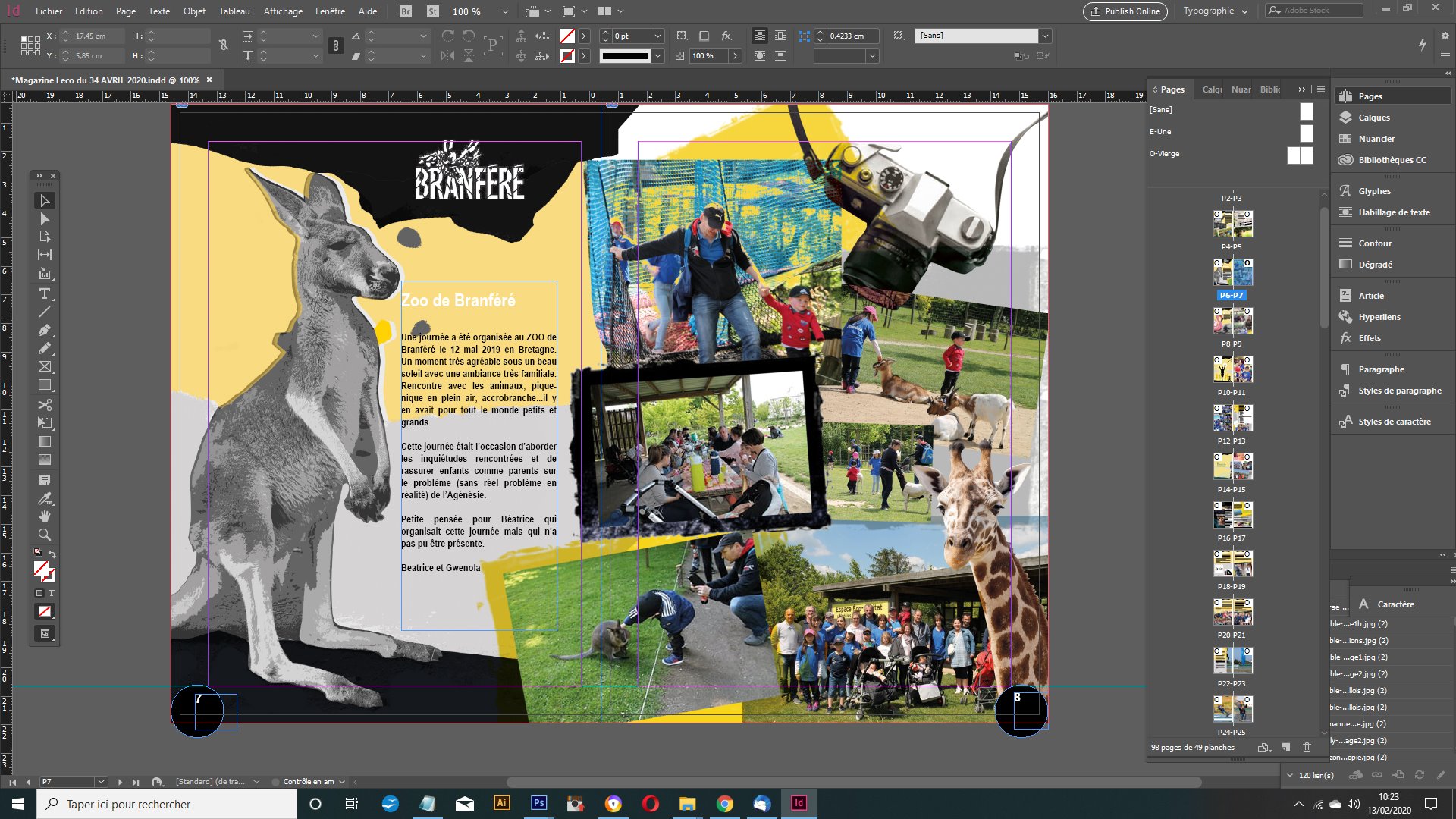Enable no text wrap option
The image size is (1456, 819).
(759, 36)
